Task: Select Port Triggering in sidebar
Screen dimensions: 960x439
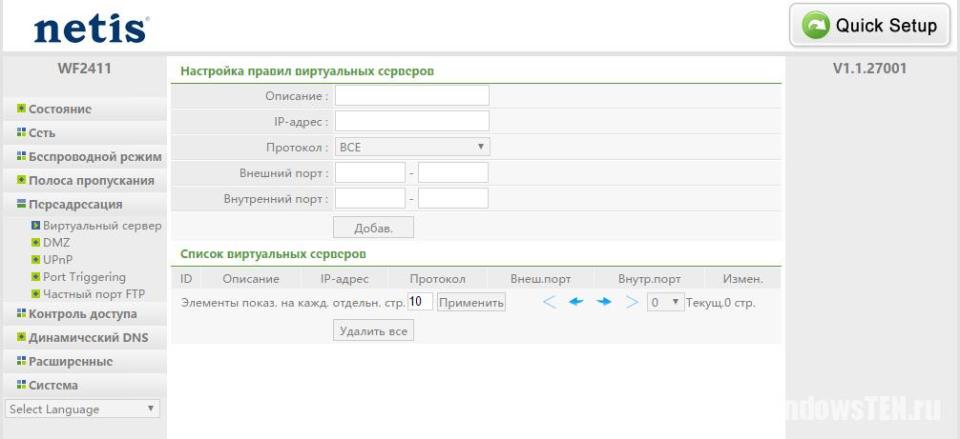Action: point(84,277)
